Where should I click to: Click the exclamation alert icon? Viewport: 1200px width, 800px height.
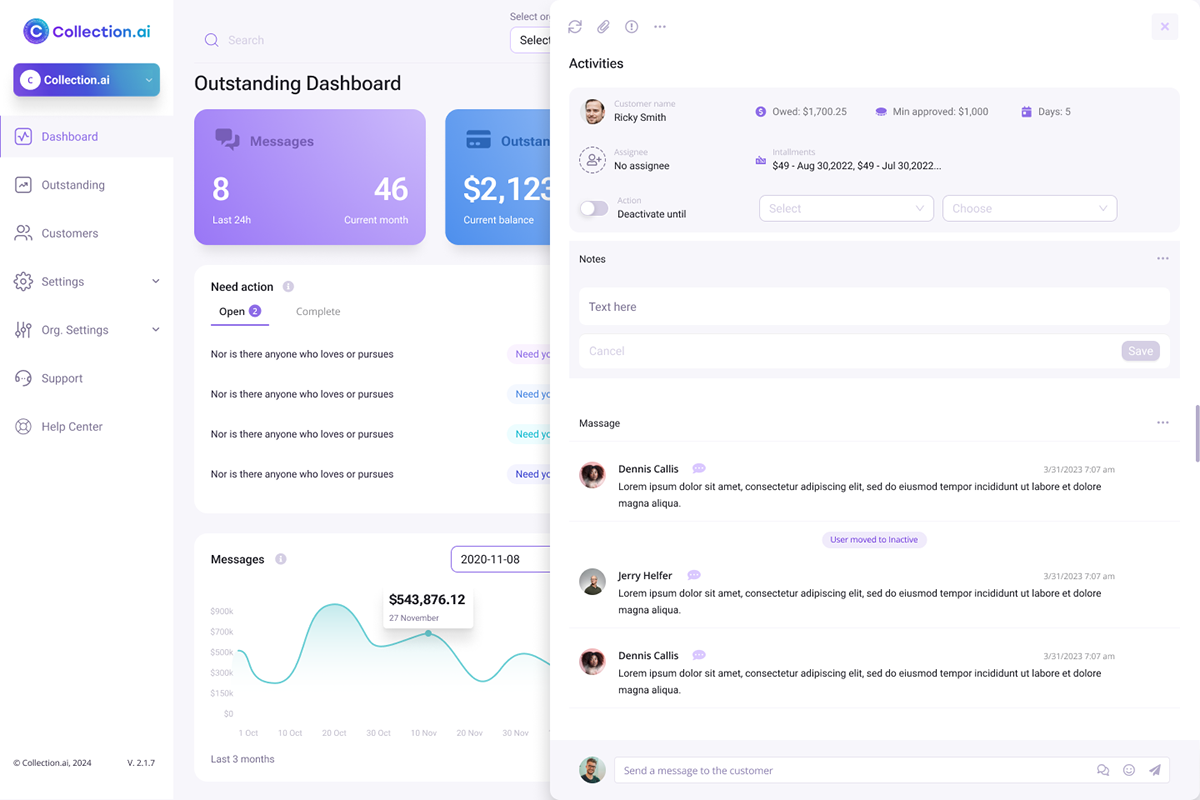pyautogui.click(x=632, y=27)
